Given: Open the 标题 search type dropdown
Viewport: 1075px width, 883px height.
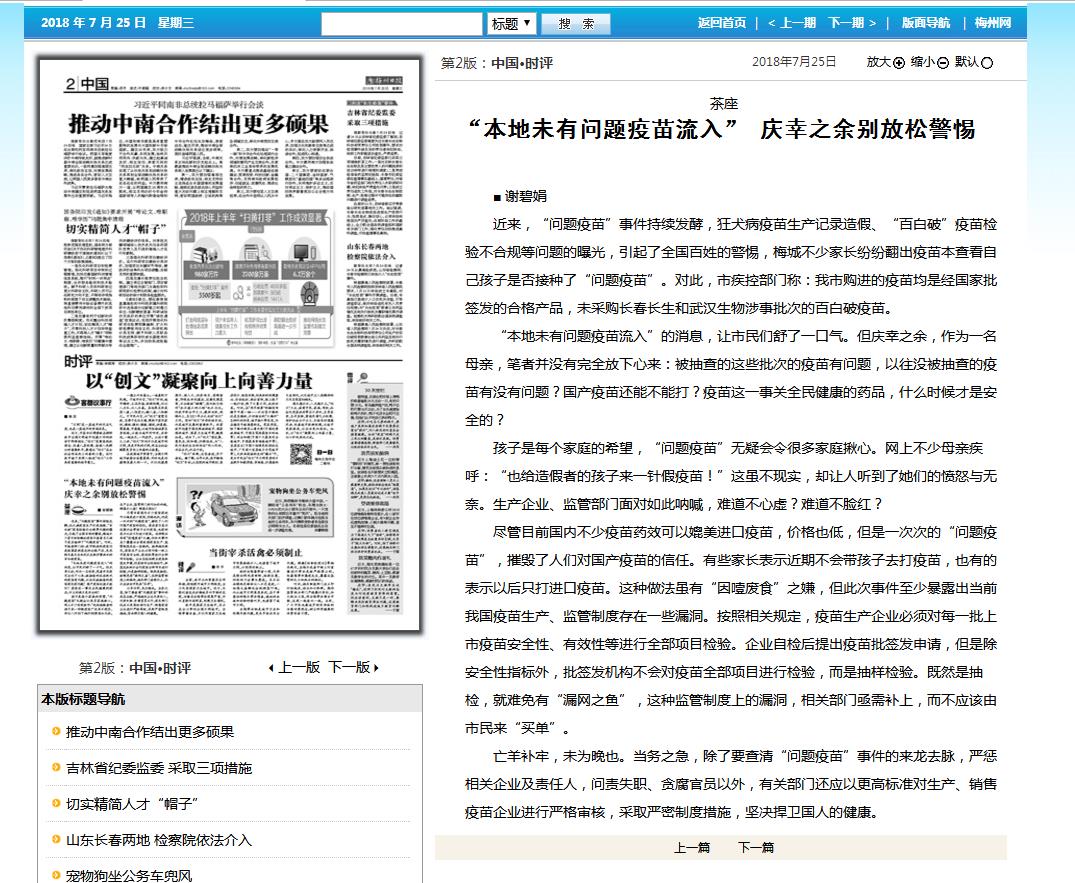Looking at the screenshot, I should coord(511,23).
